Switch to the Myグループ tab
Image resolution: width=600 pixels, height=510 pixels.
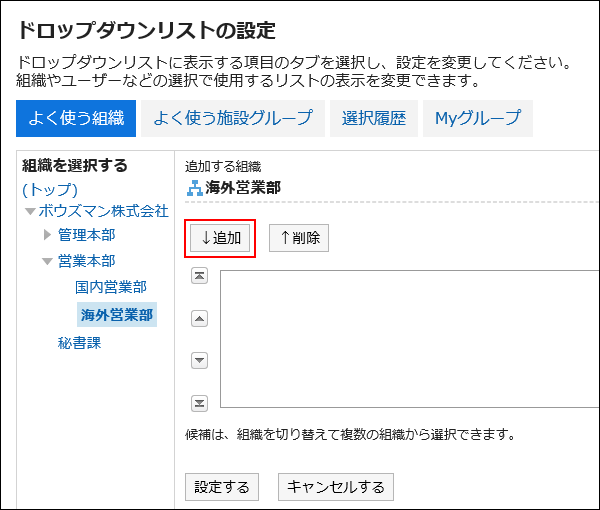click(478, 118)
